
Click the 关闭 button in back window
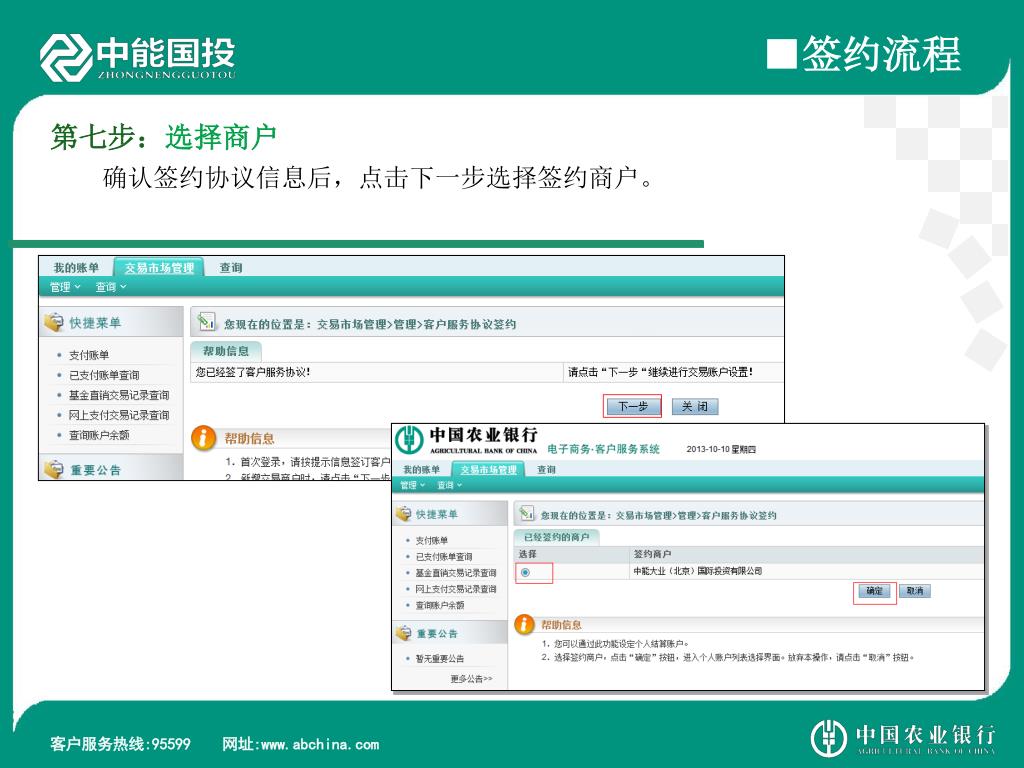[x=694, y=406]
